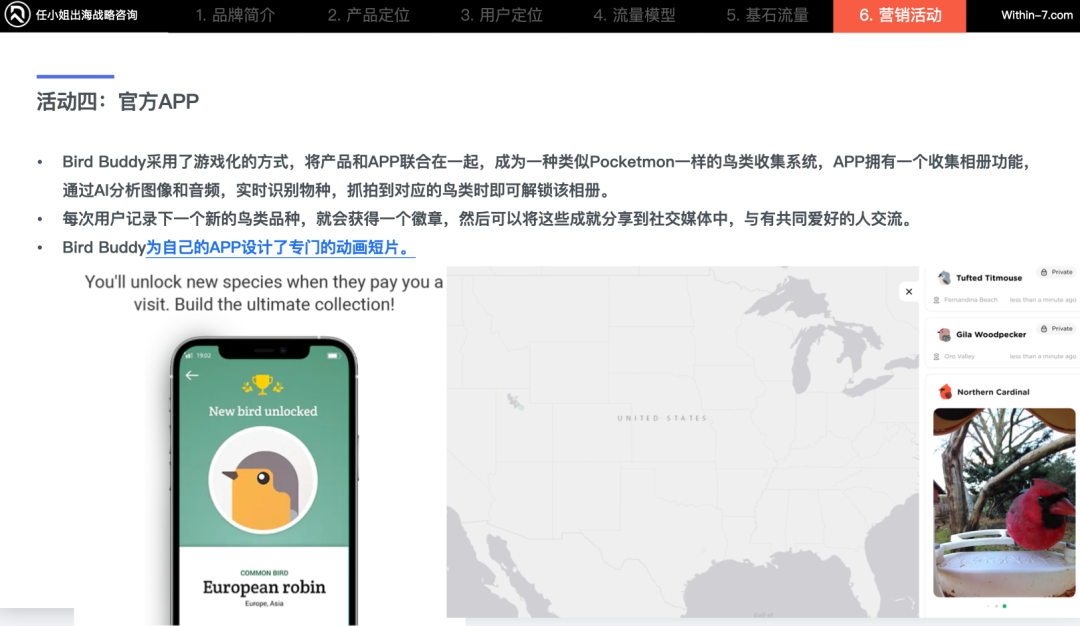The height and width of the screenshot is (626, 1080).
Task: Click the red Northern Cardinal icon
Action: (x=945, y=392)
